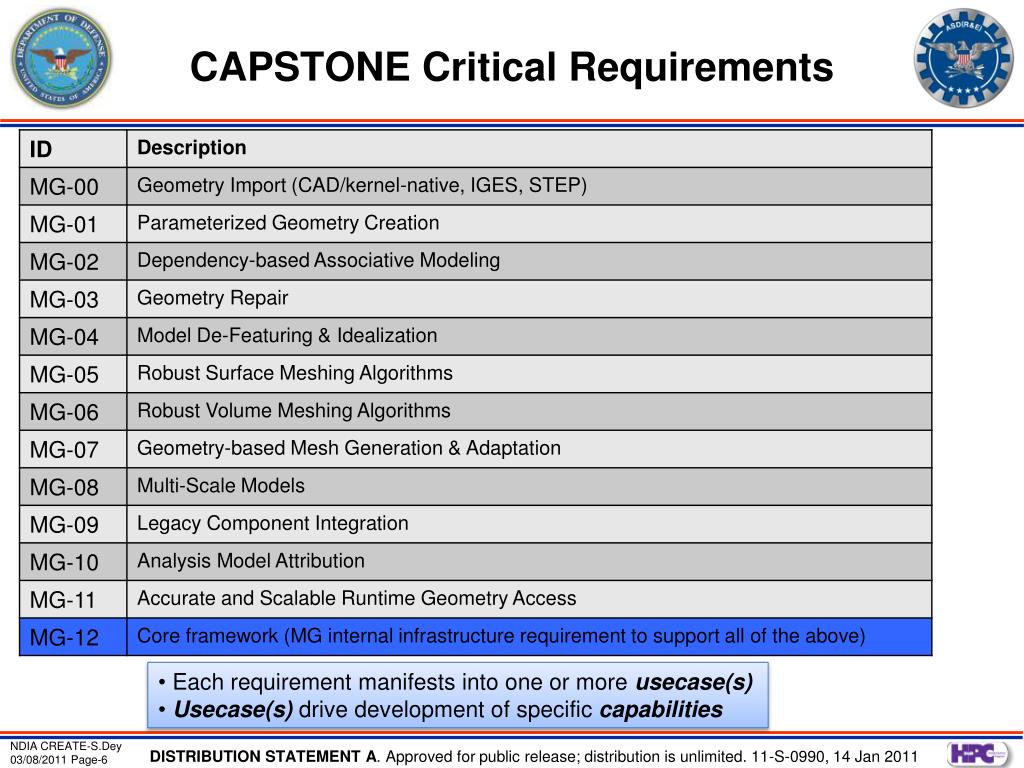Click the bullet about requirement manifests into usecase(s)
This screenshot has height=768, width=1024.
click(x=456, y=682)
